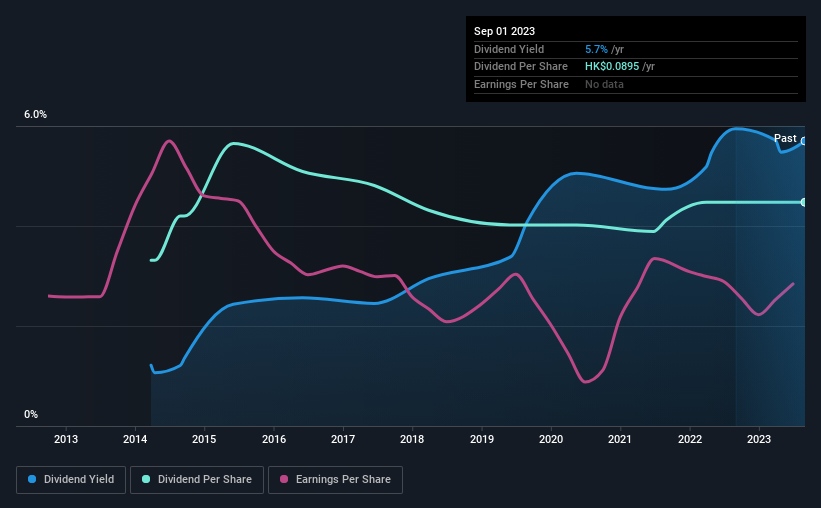Select the 2013 label on the x-axis
Viewport: 821px width, 508px height.
(x=66, y=439)
